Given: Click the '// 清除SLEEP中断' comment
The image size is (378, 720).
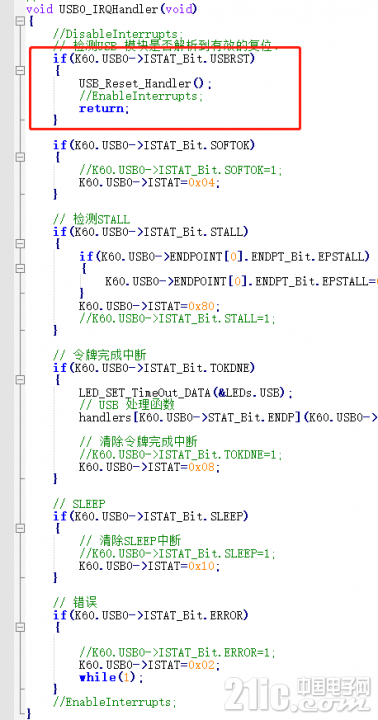Looking at the screenshot, I should (130, 541).
